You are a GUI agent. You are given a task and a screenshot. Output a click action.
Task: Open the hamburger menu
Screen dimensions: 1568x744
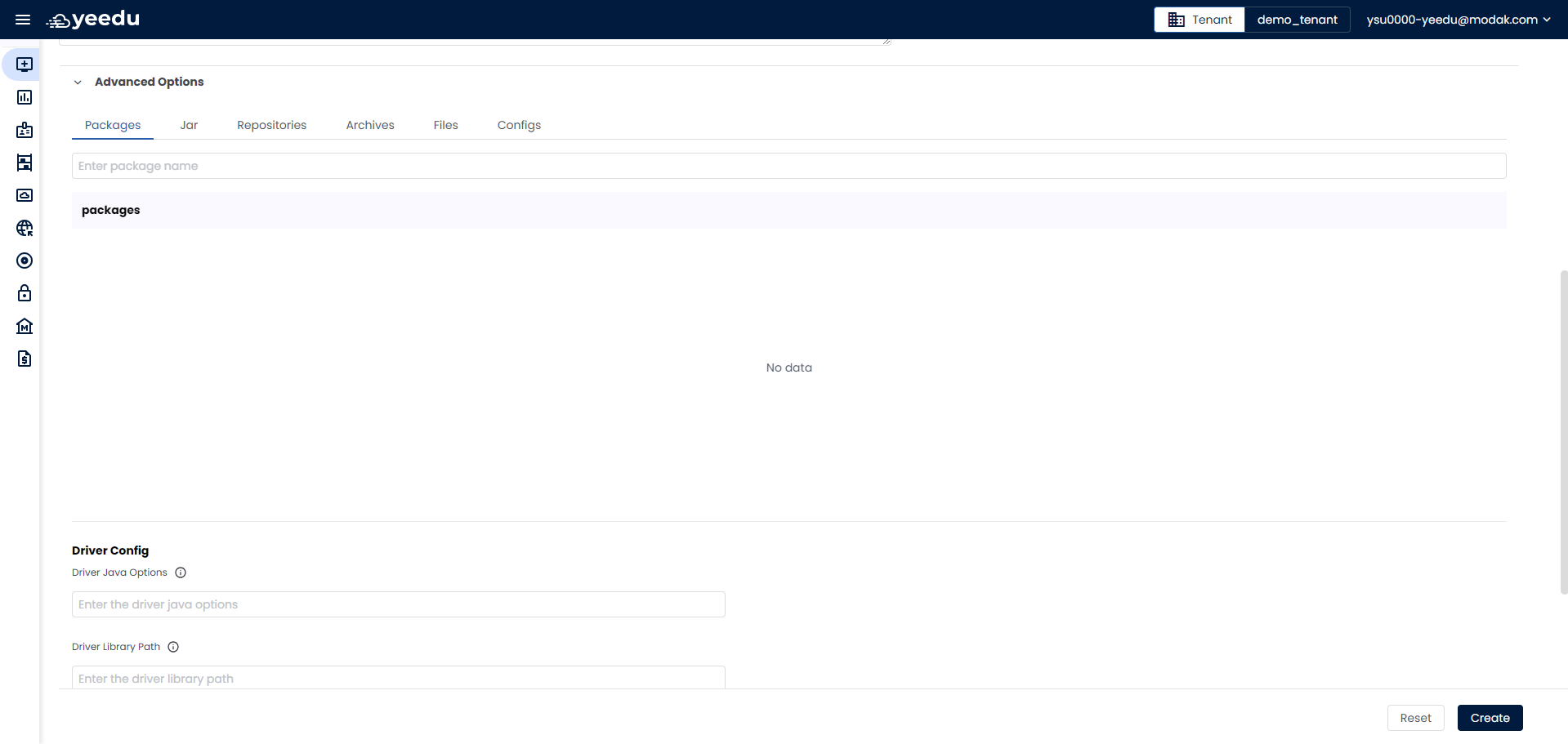coord(23,20)
